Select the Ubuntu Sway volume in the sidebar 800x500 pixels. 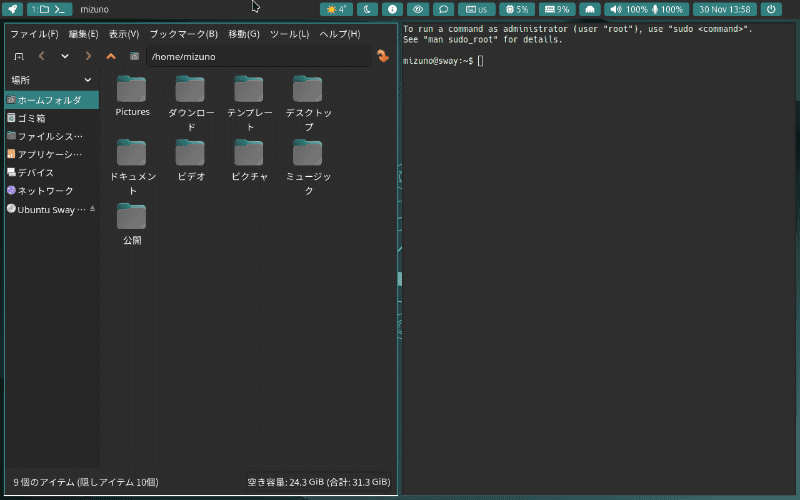[x=46, y=210]
